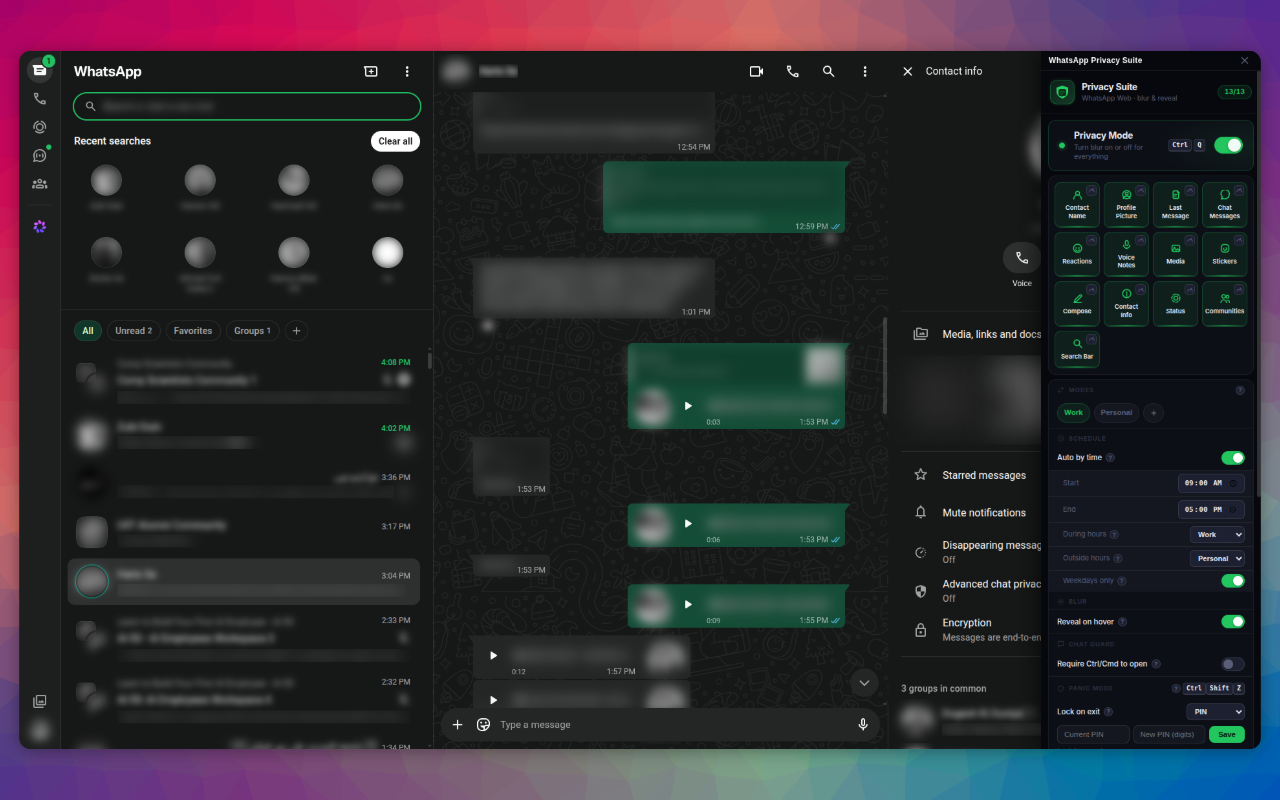Select the Favorites filter tab

(x=193, y=331)
